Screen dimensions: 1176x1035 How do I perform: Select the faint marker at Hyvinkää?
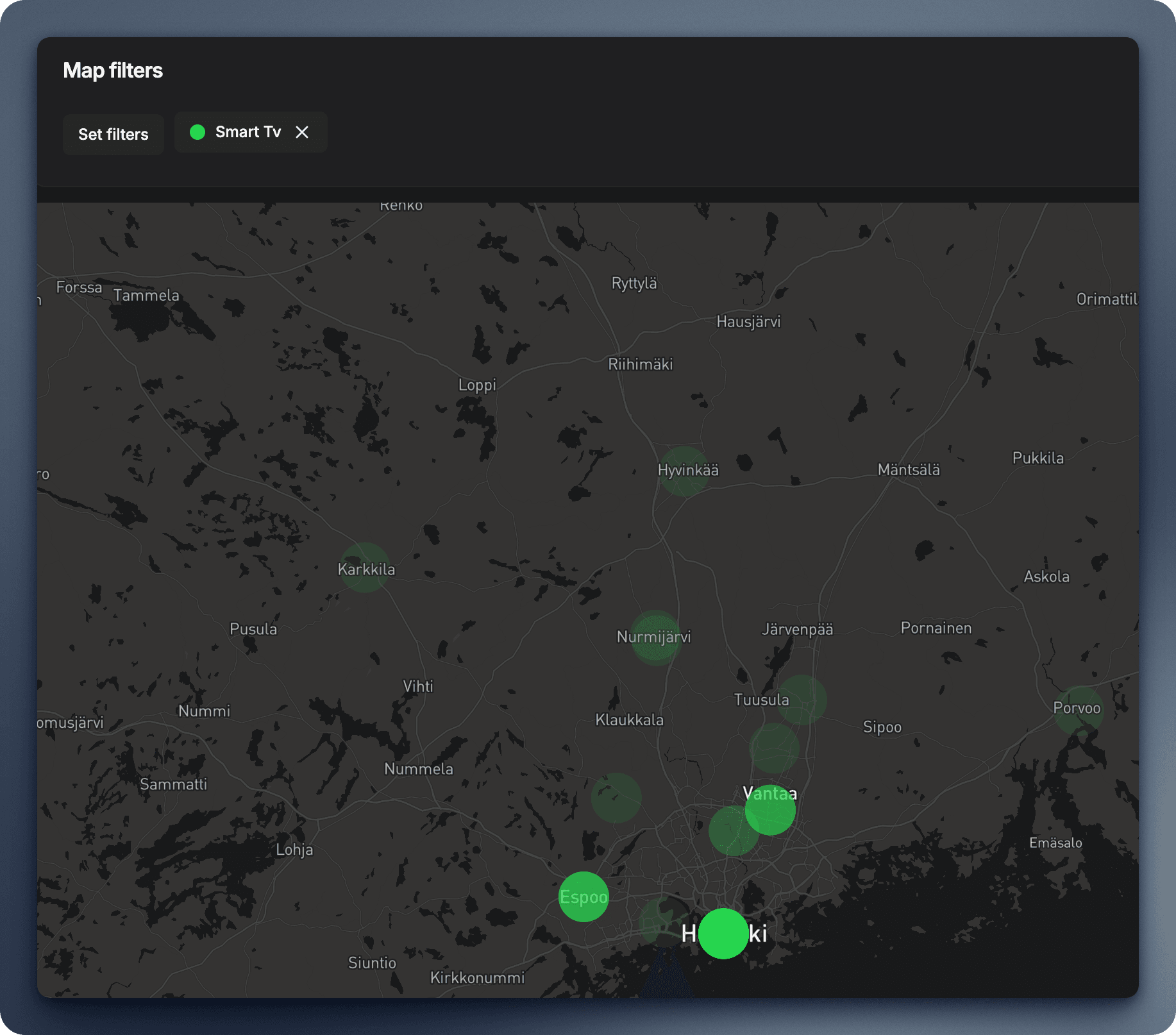pos(684,471)
